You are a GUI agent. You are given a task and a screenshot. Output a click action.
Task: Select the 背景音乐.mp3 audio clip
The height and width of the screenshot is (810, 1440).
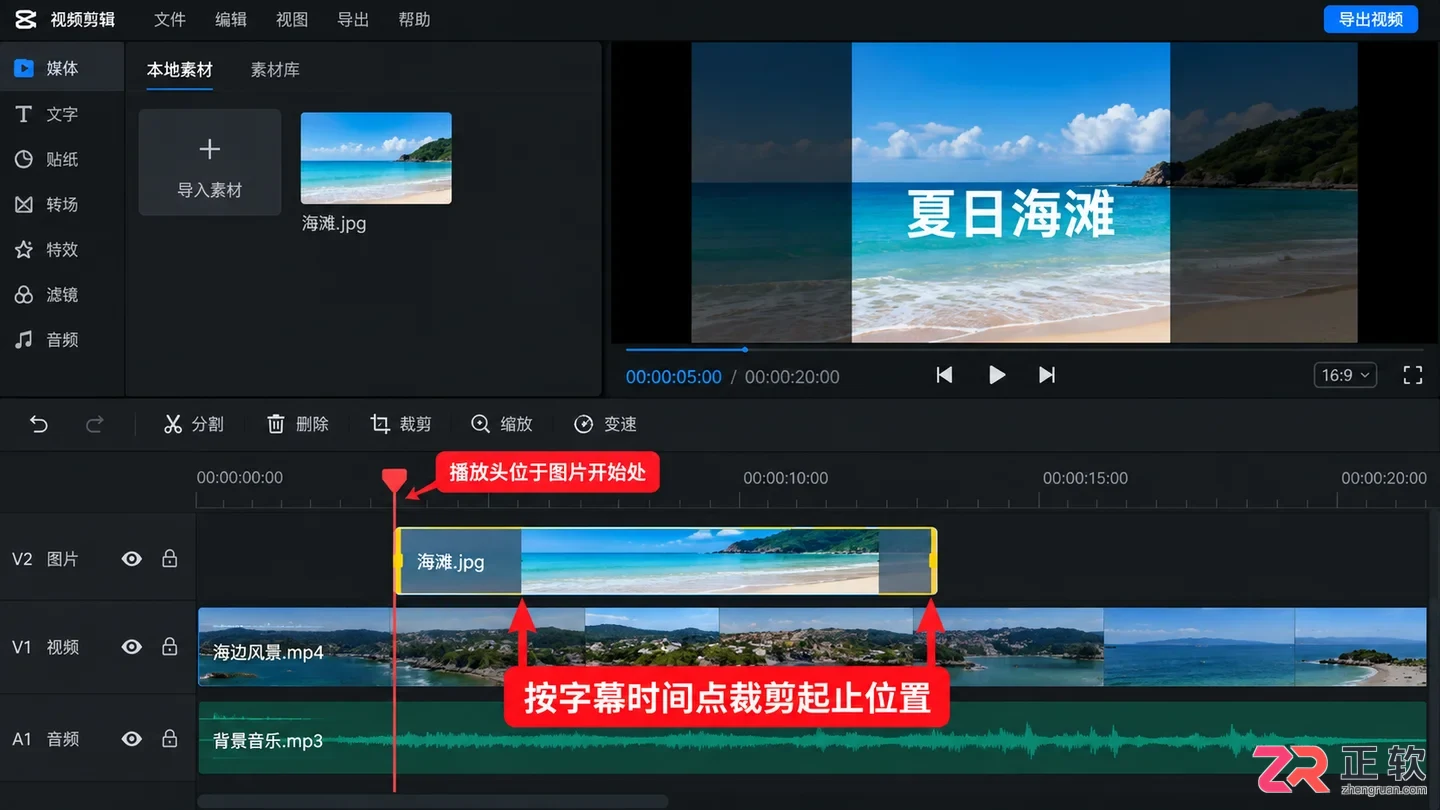pyautogui.click(x=812, y=738)
